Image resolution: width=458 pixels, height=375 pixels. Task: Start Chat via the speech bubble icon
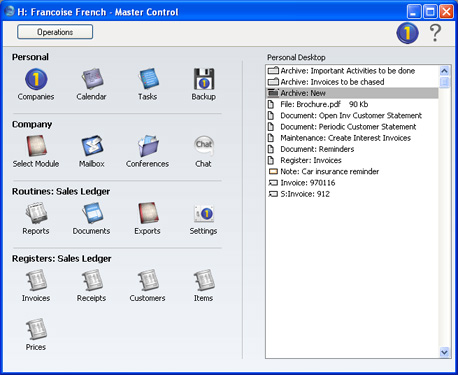204,145
